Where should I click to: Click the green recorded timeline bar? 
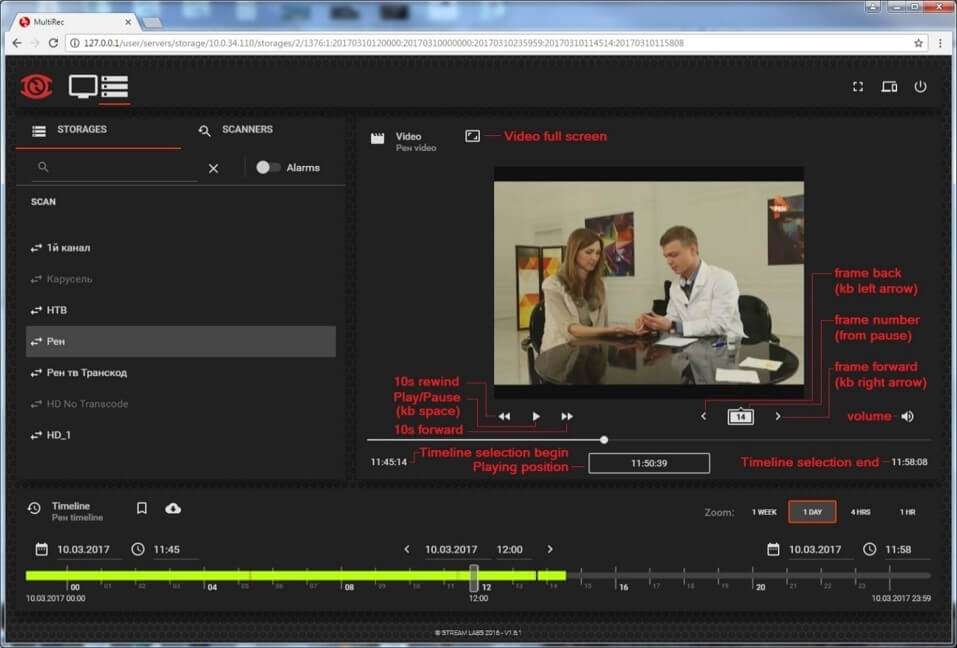(x=295, y=575)
